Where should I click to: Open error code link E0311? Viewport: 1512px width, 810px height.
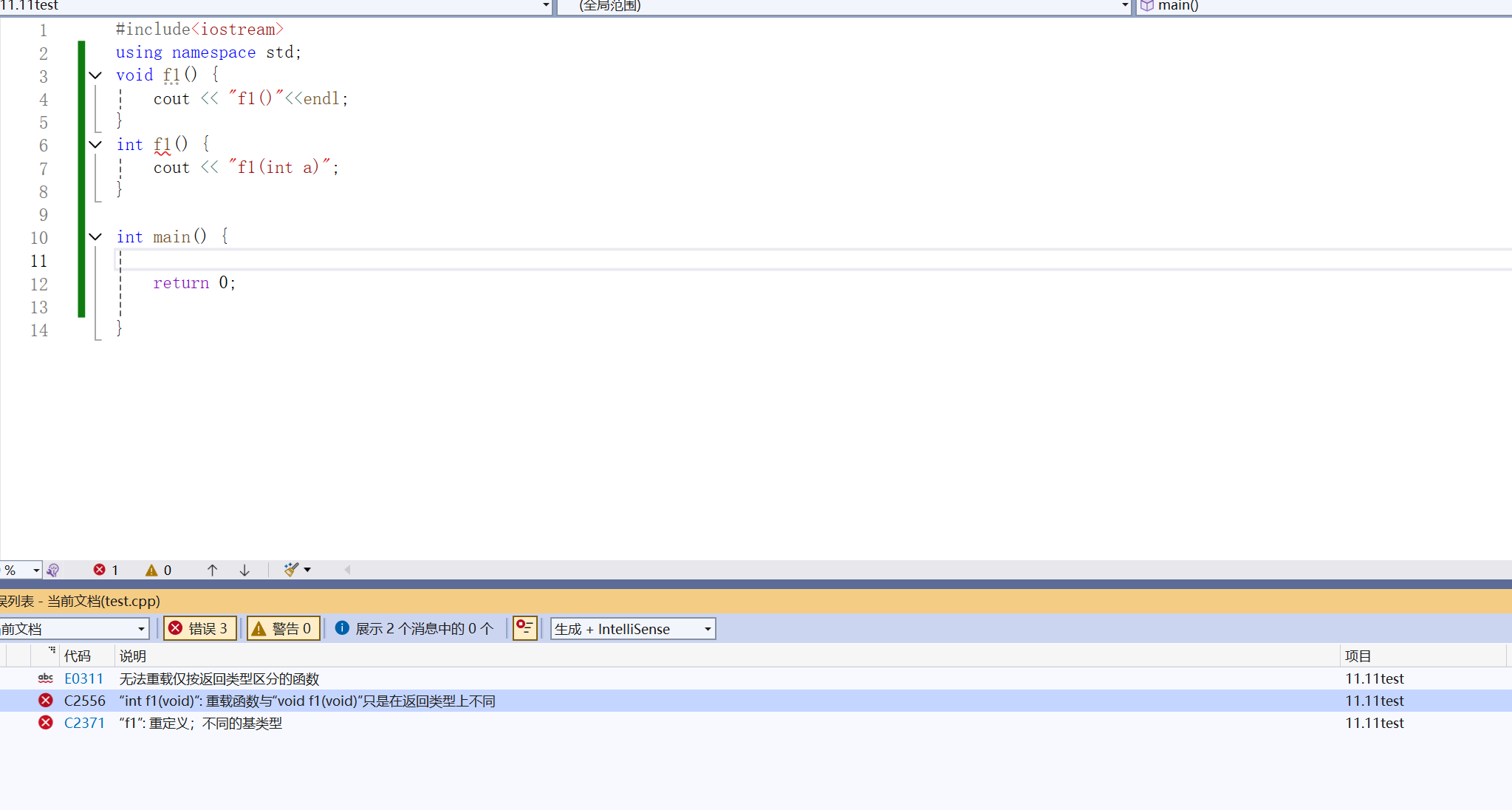coord(84,678)
